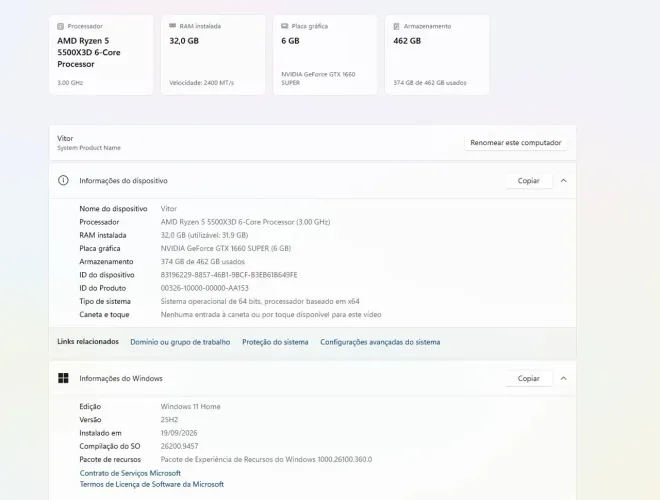
Task: Copy the Windows information
Action: pos(529,378)
